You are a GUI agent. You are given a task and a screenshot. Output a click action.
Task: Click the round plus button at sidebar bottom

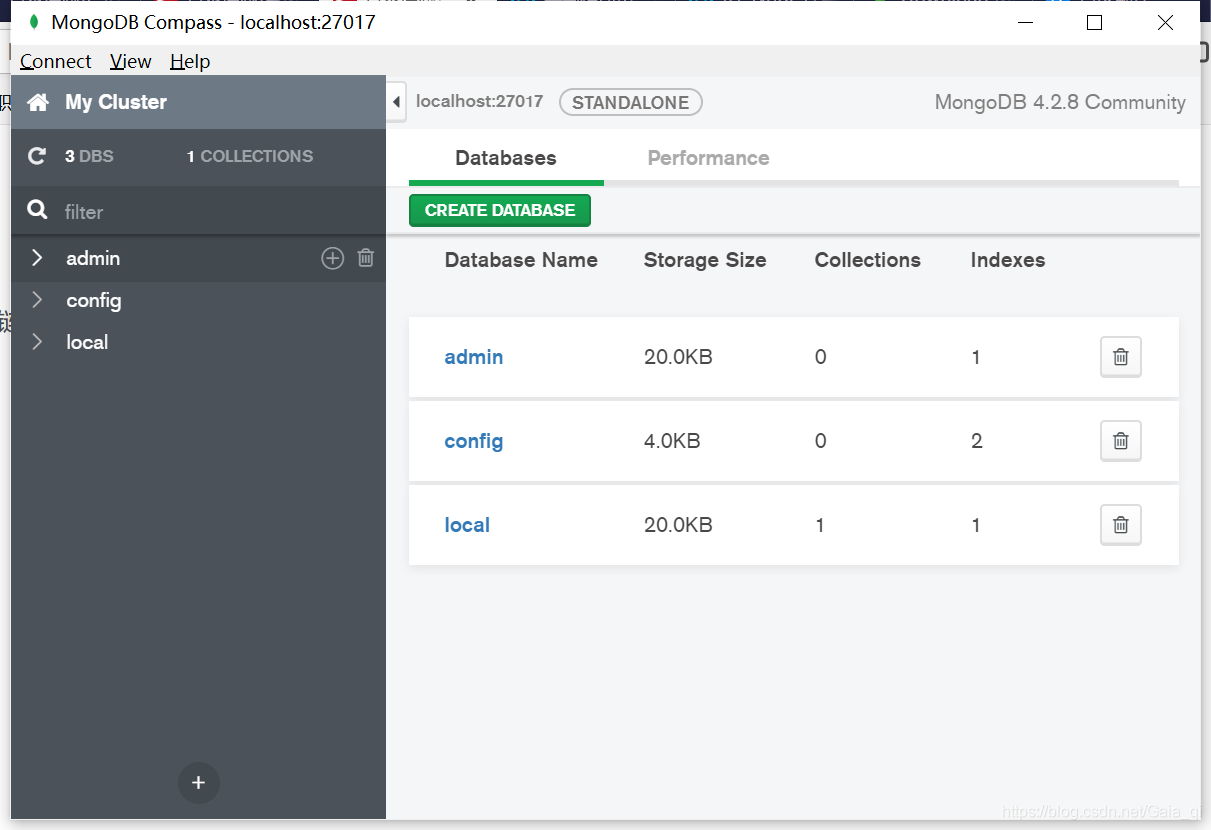(199, 783)
